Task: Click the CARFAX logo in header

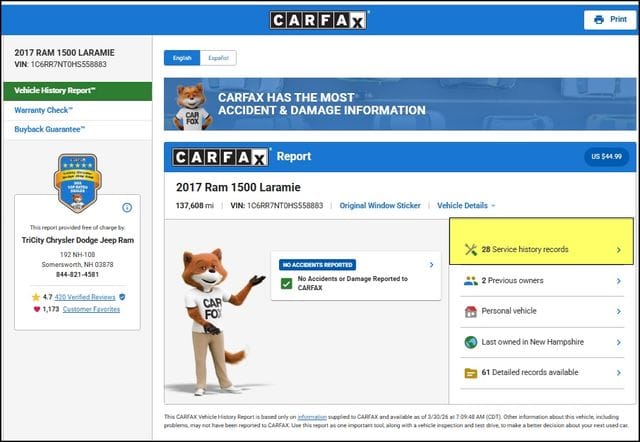Action: [319, 20]
